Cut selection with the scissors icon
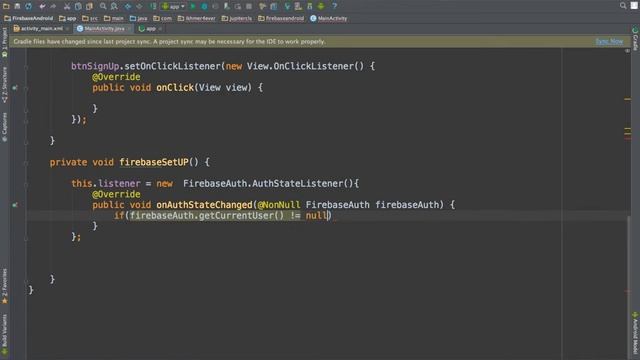Viewport: 640px width, 360px height. 67,6
